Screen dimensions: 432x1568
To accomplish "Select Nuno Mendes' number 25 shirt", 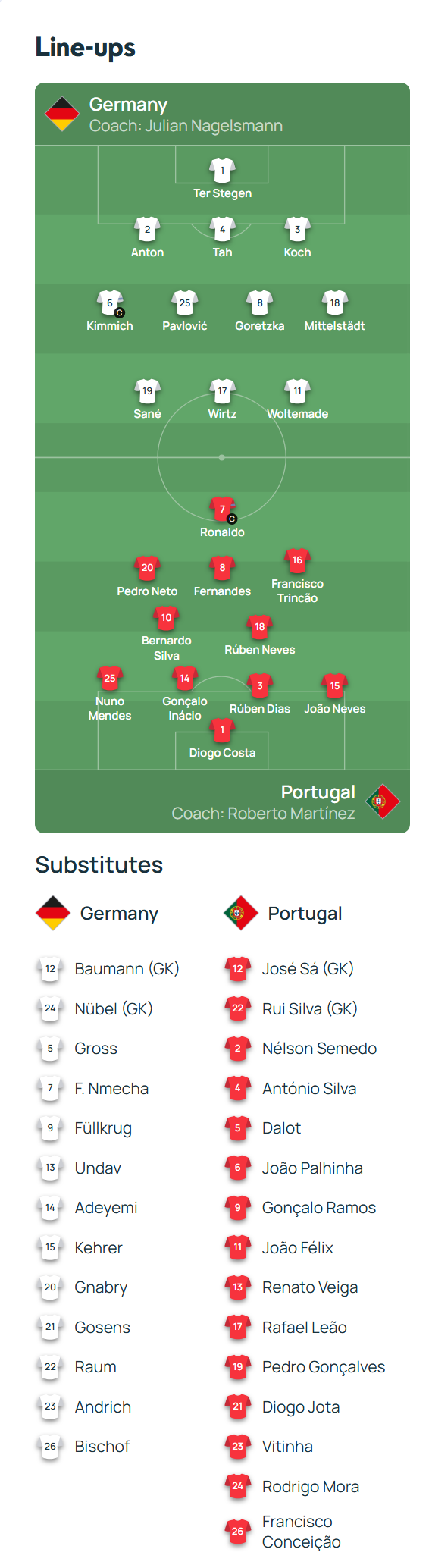I will click(x=110, y=679).
